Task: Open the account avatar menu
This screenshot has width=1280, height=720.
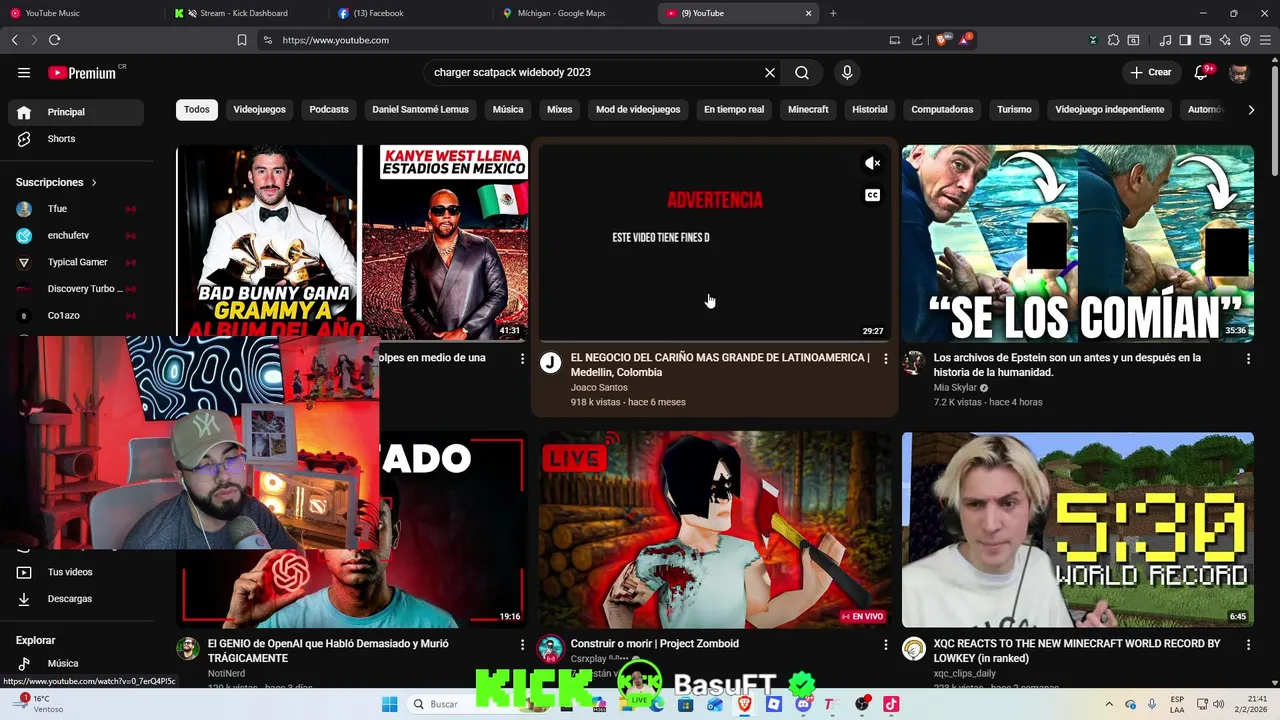Action: pos(1239,73)
